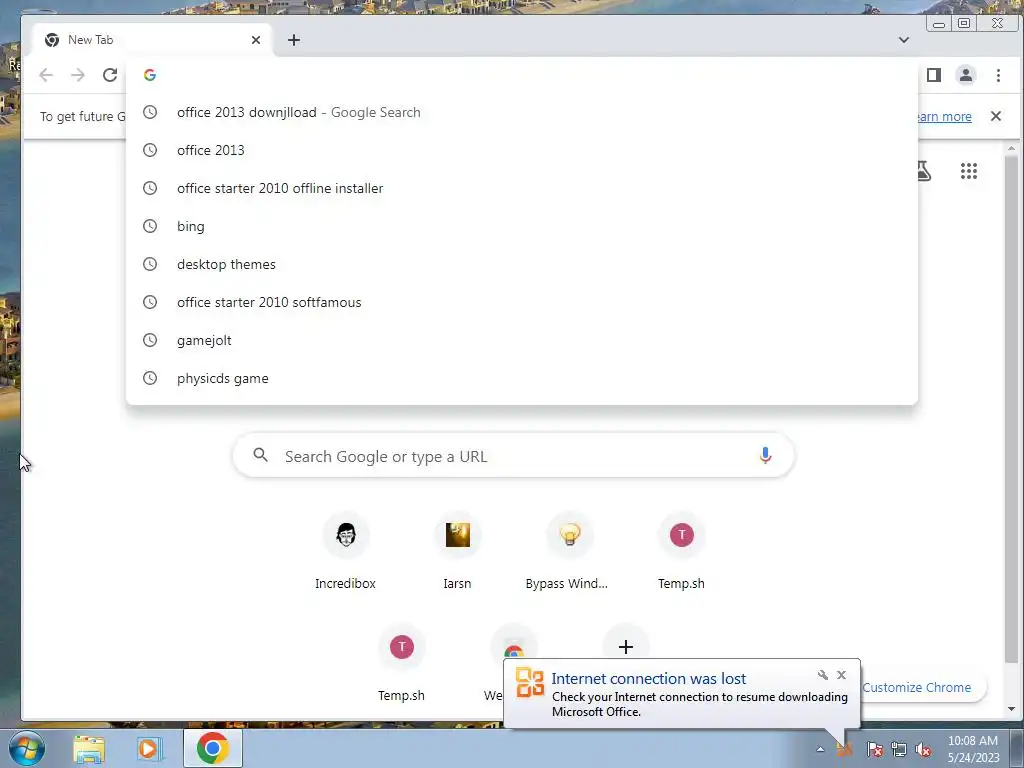Open the profile avatar menu
The image size is (1024, 768).
coord(966,75)
